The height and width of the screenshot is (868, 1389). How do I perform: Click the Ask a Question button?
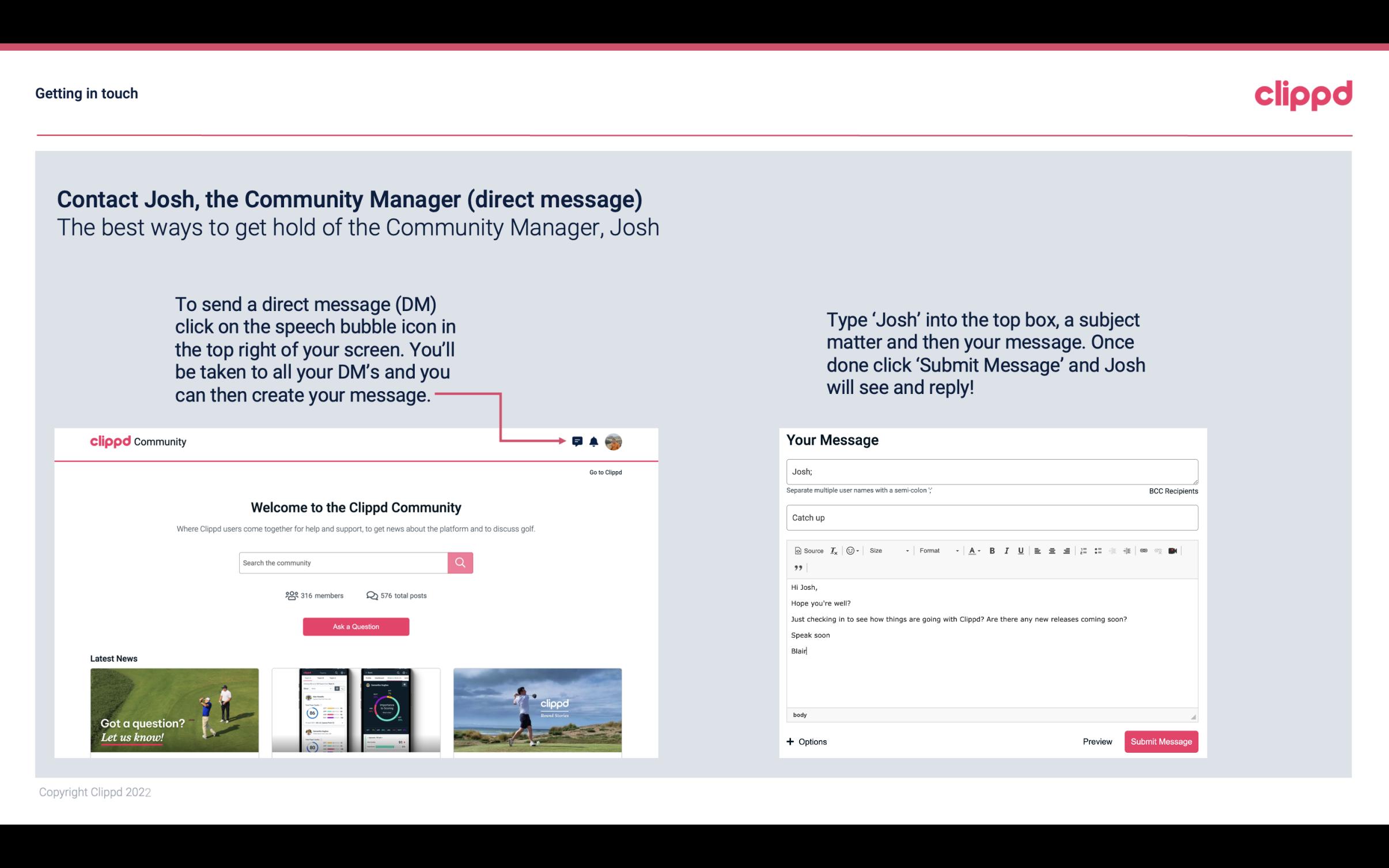356,625
